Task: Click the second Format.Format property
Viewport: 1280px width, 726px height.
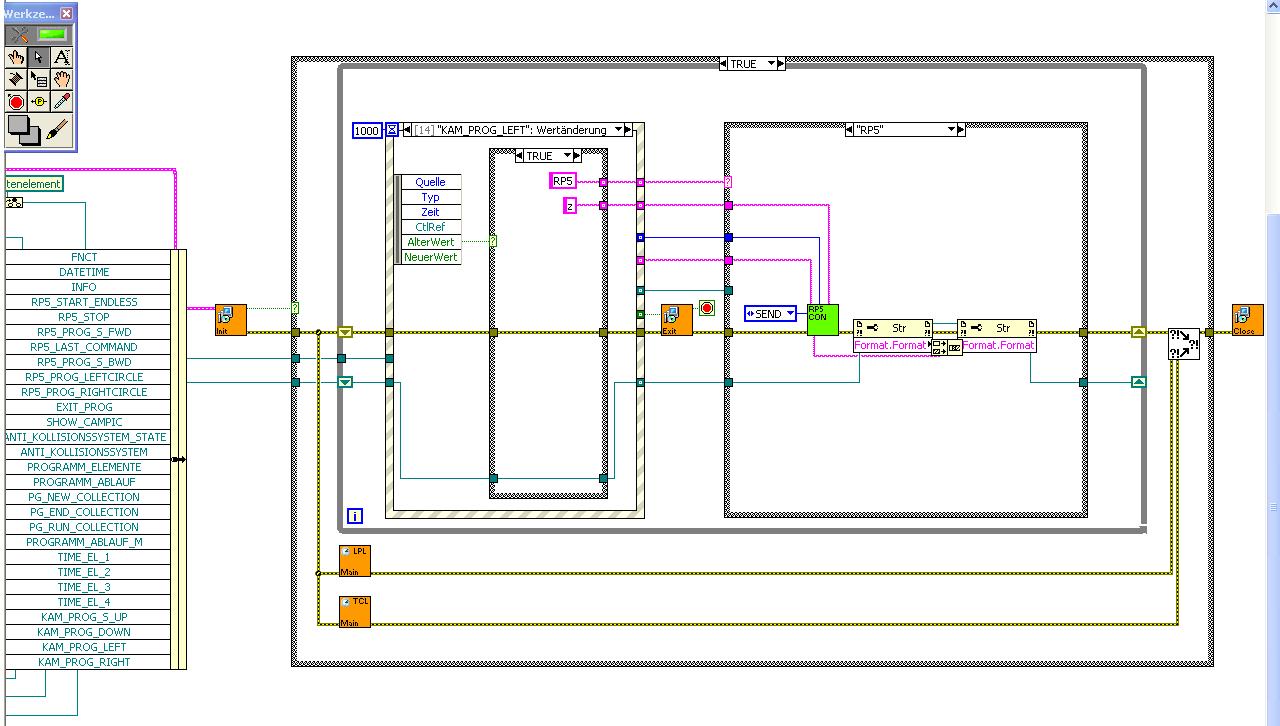Action: tap(998, 345)
